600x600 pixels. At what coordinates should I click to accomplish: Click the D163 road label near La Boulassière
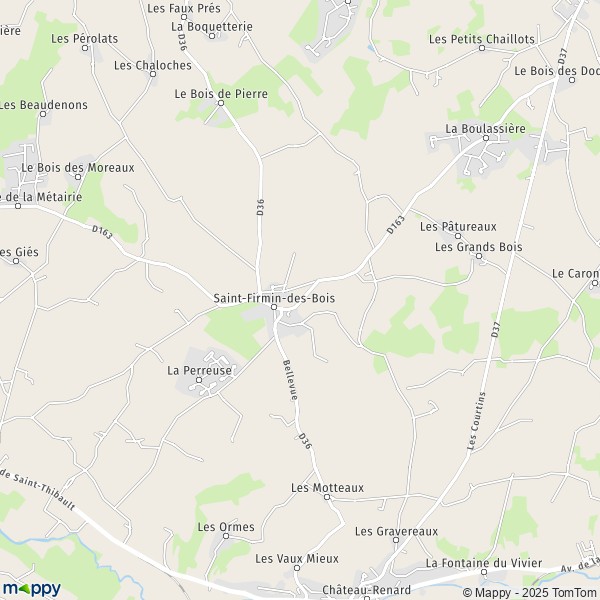pos(396,225)
